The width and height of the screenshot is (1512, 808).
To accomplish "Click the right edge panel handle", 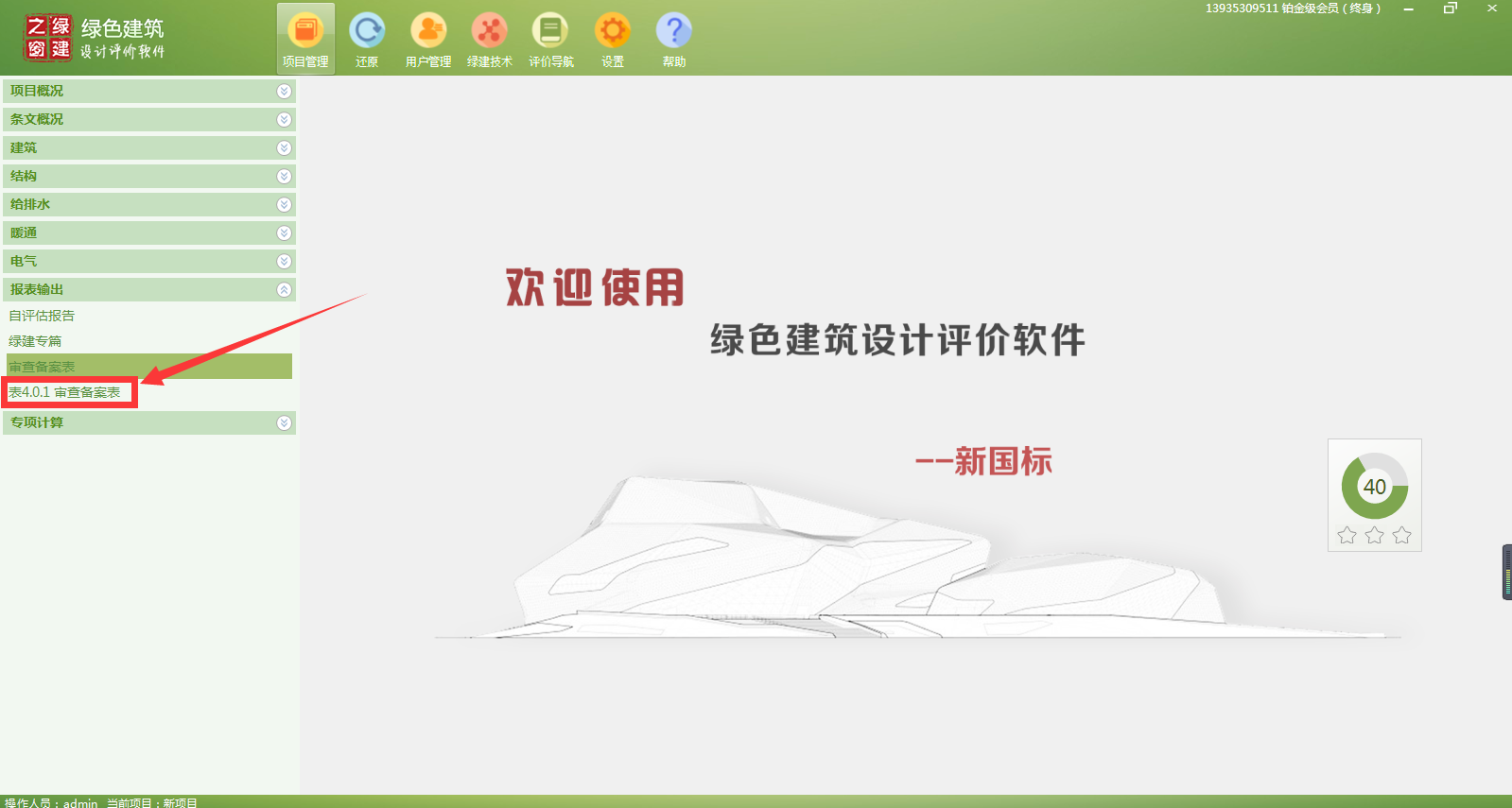I will click(x=1506, y=572).
